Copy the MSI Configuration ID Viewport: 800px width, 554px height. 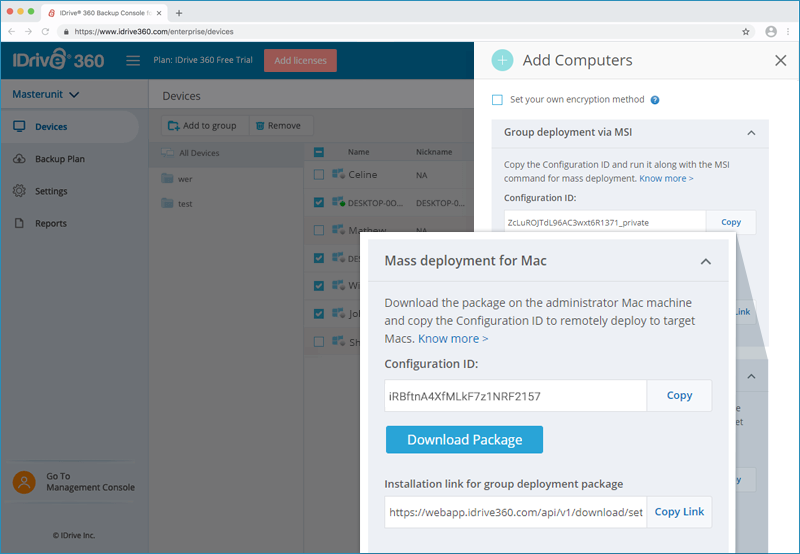[x=731, y=222]
